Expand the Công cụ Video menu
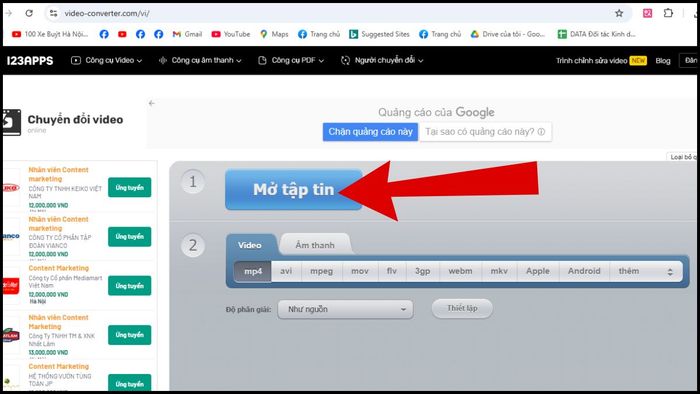 pyautogui.click(x=107, y=60)
